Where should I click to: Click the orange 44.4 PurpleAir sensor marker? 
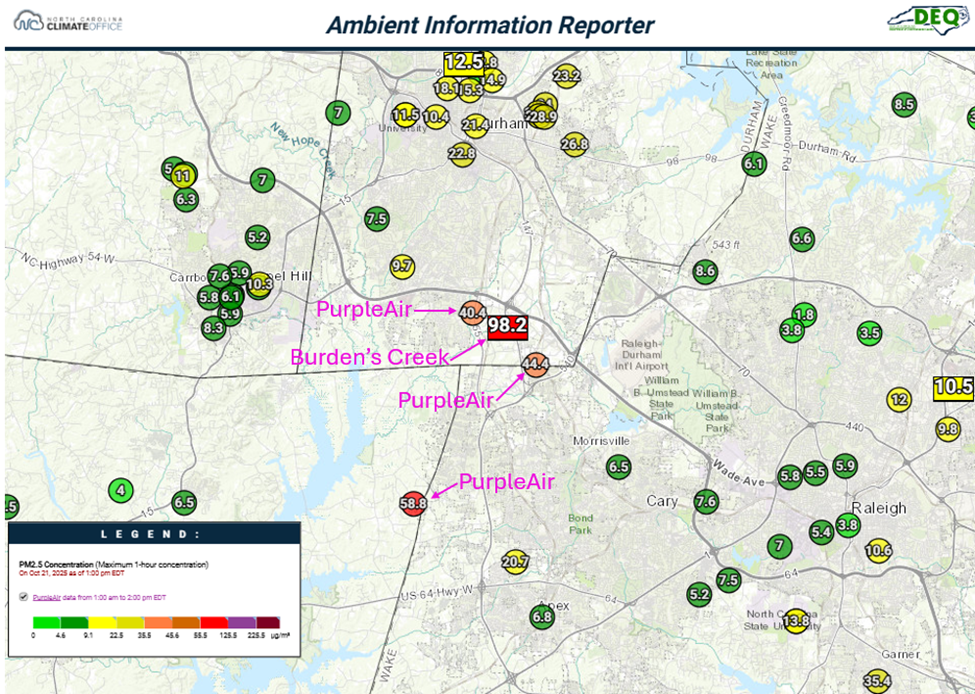pyautogui.click(x=536, y=364)
